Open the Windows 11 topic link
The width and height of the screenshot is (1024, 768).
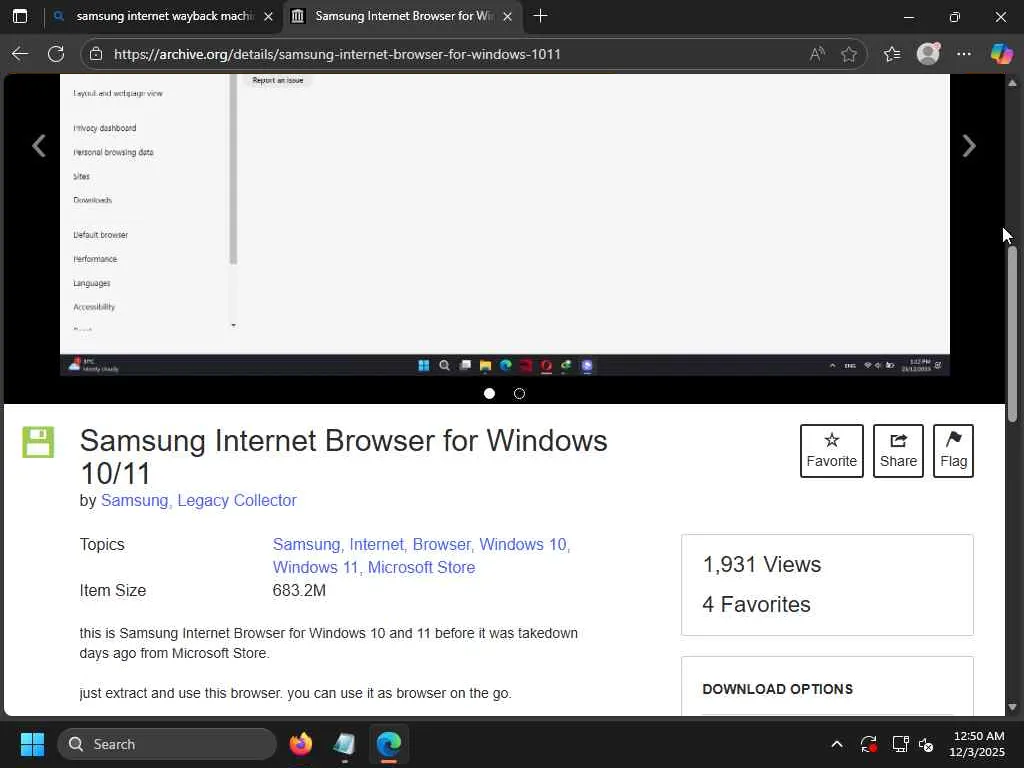pos(315,567)
